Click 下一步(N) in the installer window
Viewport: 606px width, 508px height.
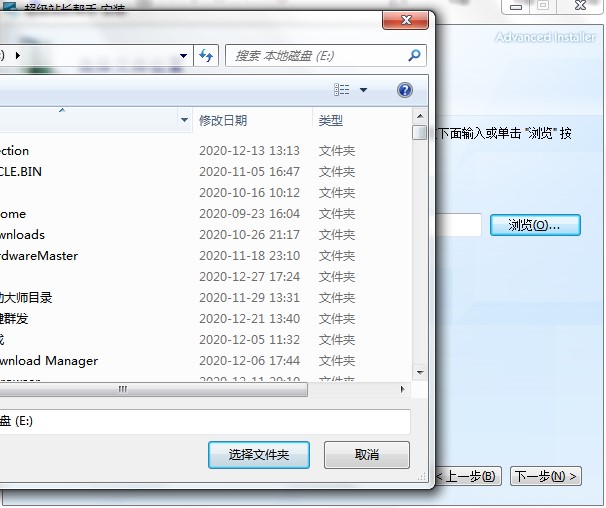546,476
